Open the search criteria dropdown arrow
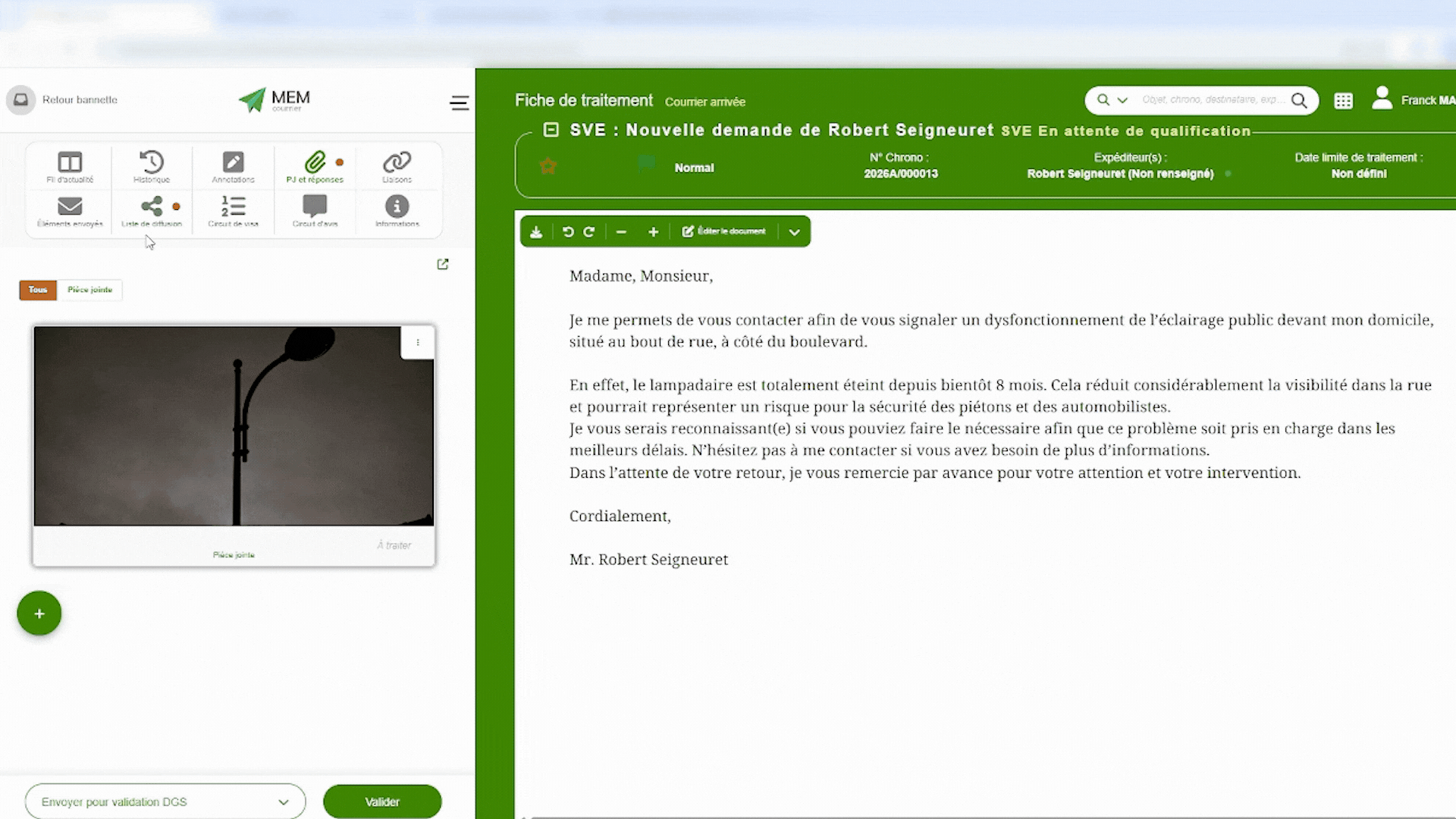This screenshot has width=1456, height=819. pos(1122,100)
